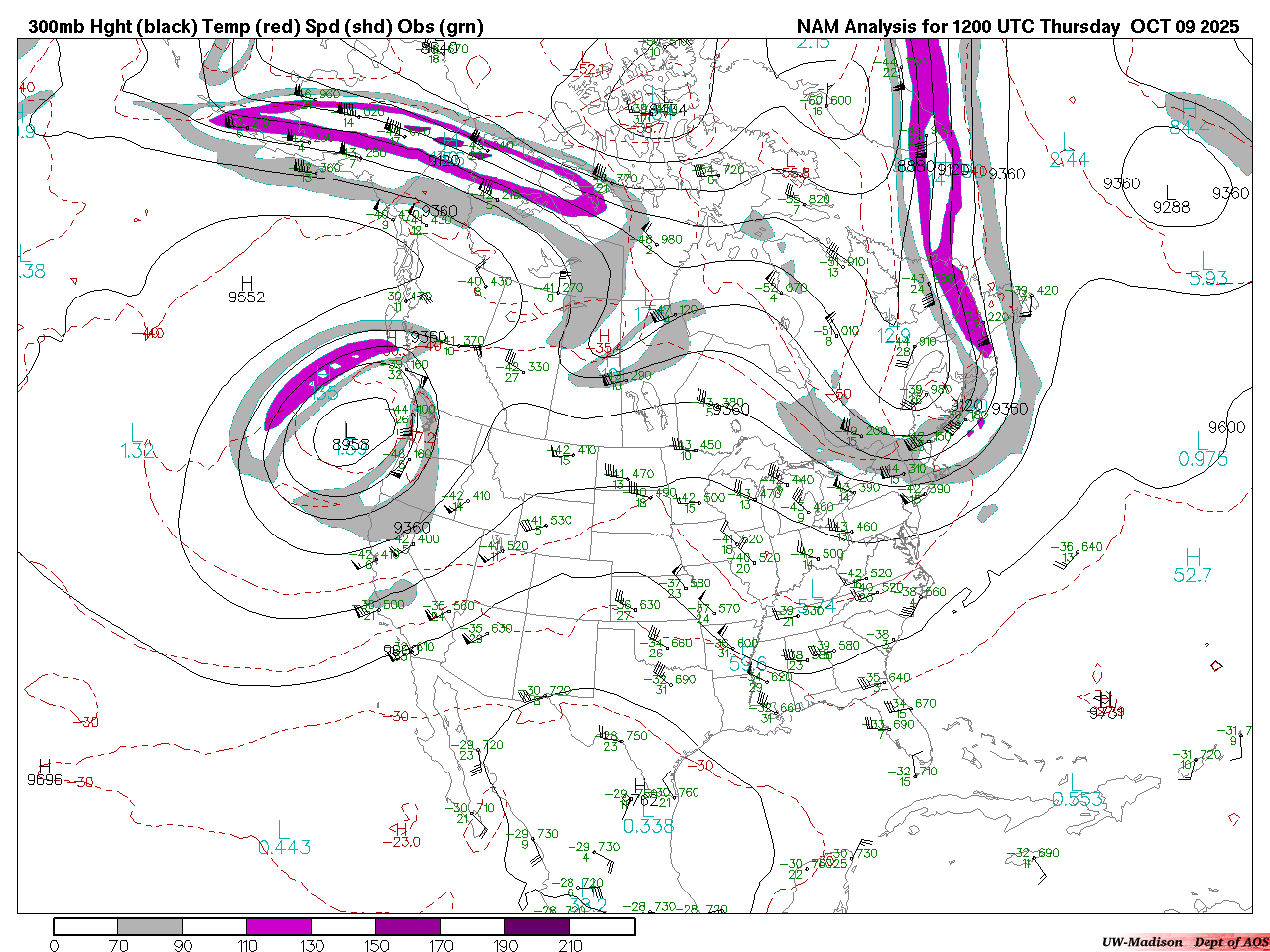Viewport: 1270px width, 952px height.
Task: Select the "9552" high height label
Action: [x=246, y=297]
